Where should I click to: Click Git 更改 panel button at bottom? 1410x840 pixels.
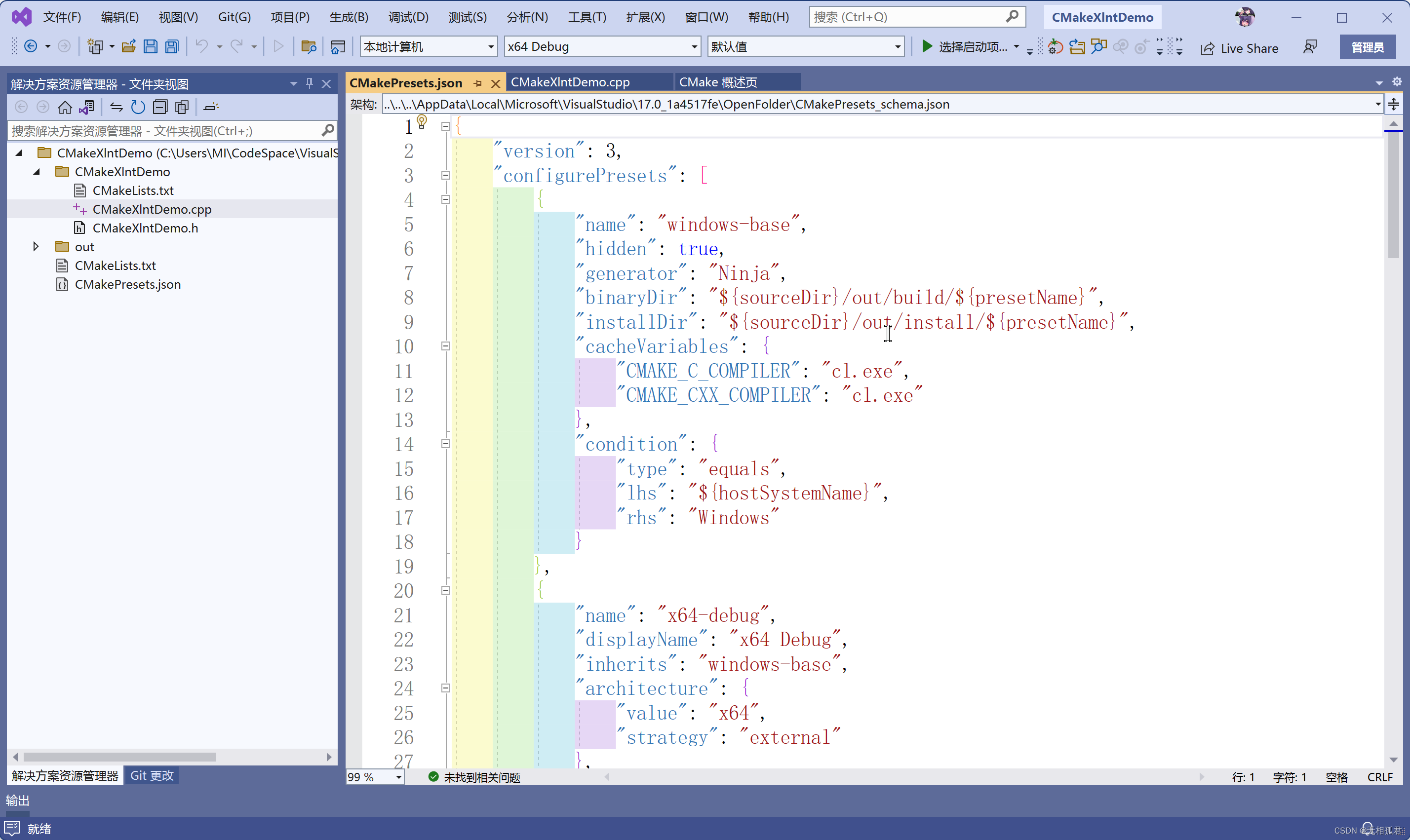pos(154,775)
